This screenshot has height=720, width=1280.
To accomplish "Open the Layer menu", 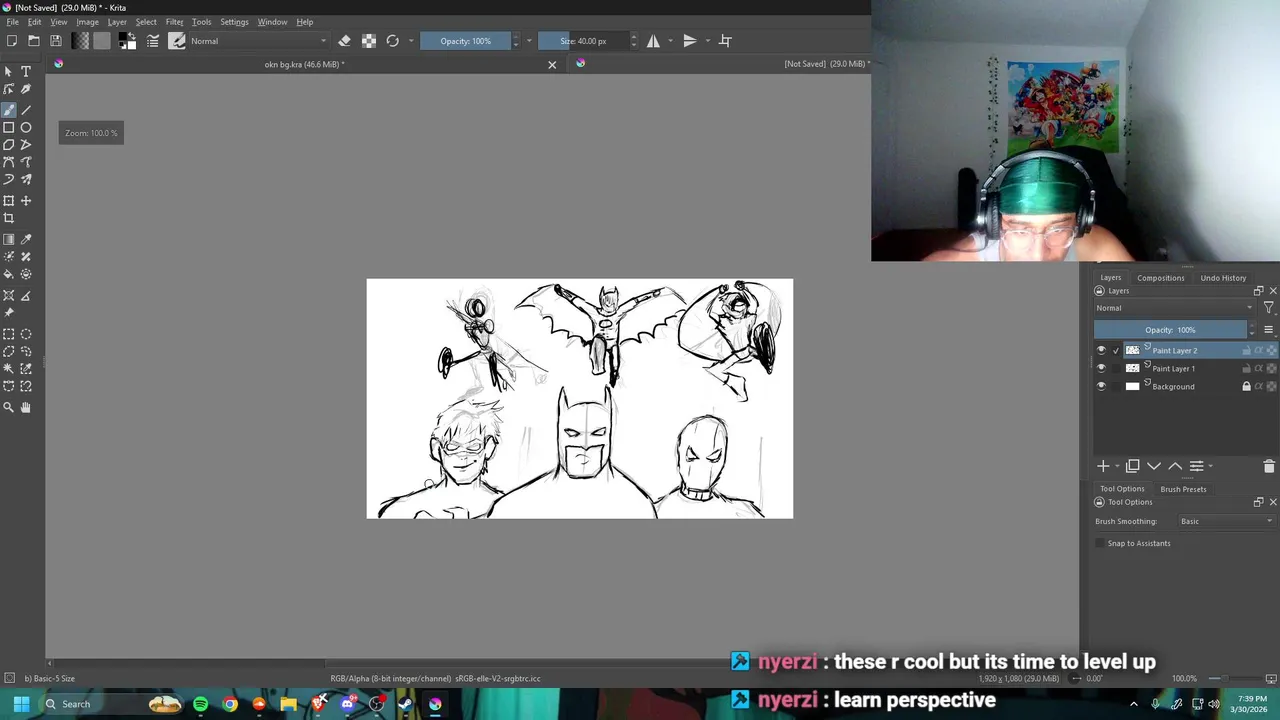I will tap(117, 22).
